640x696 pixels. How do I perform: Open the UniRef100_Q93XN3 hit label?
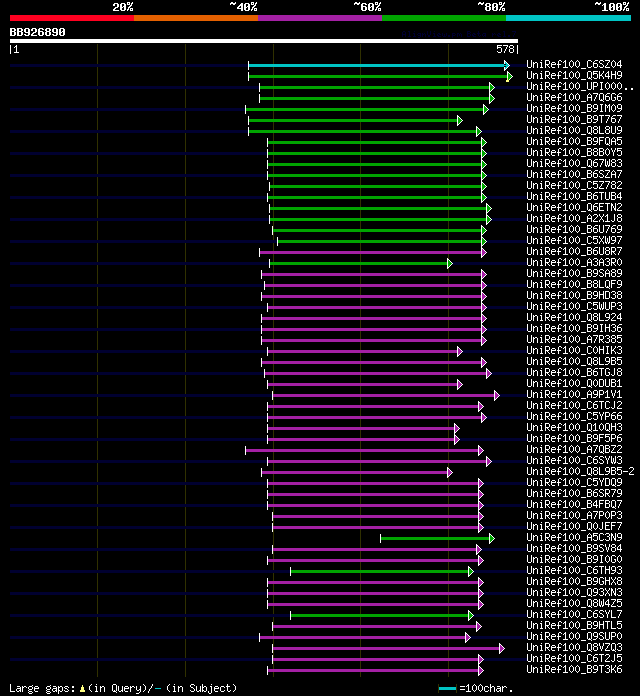(574, 593)
